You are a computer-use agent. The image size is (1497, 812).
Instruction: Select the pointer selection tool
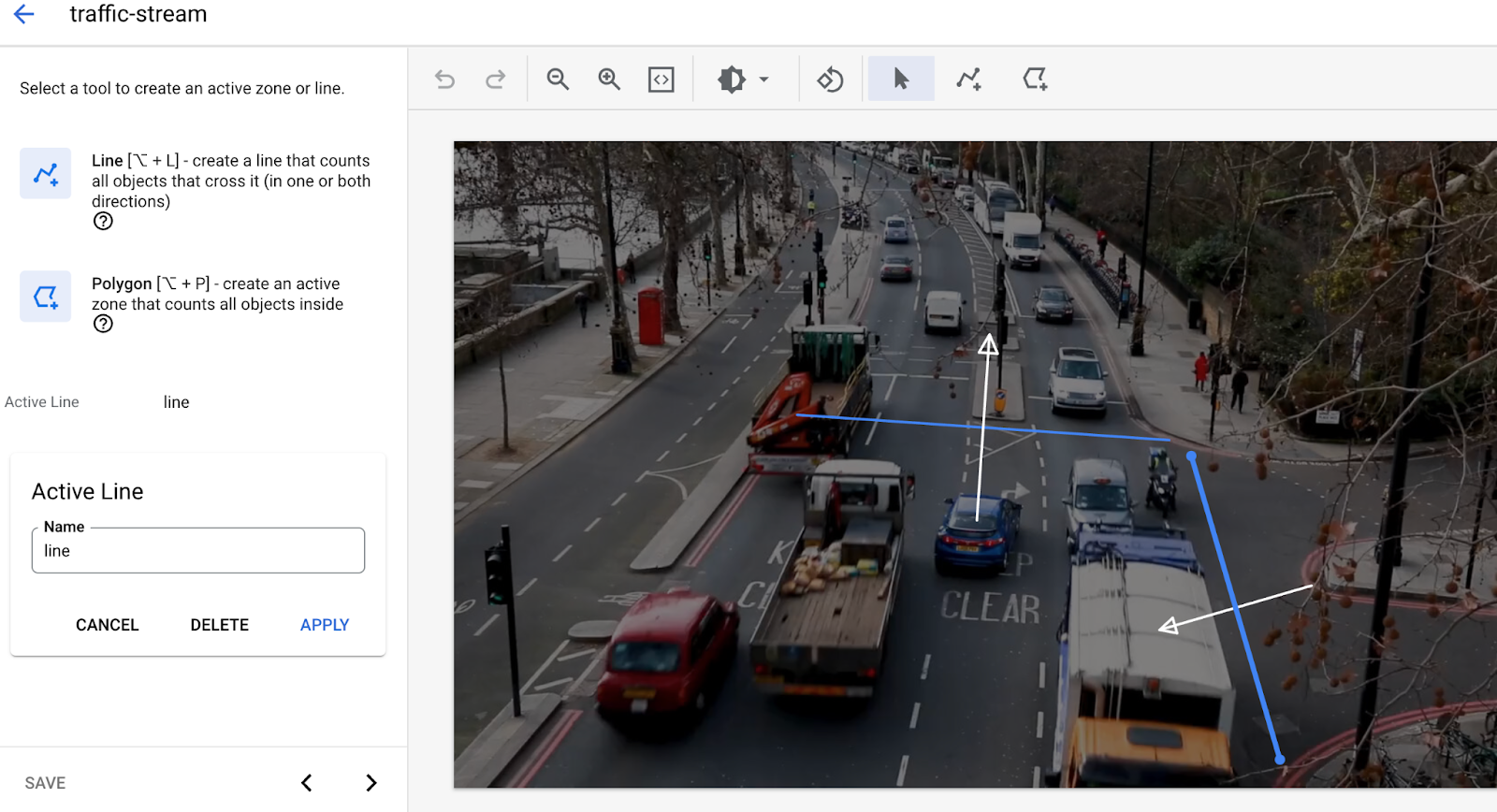(901, 80)
